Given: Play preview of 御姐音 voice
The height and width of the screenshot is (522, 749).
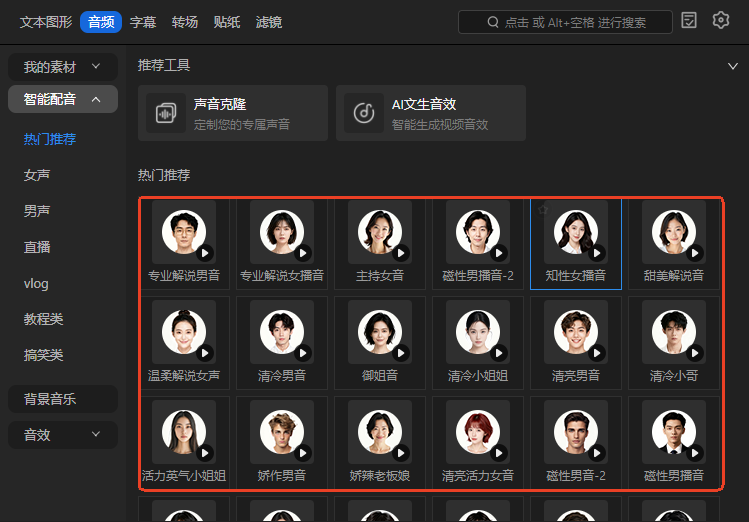Looking at the screenshot, I should (x=401, y=353).
